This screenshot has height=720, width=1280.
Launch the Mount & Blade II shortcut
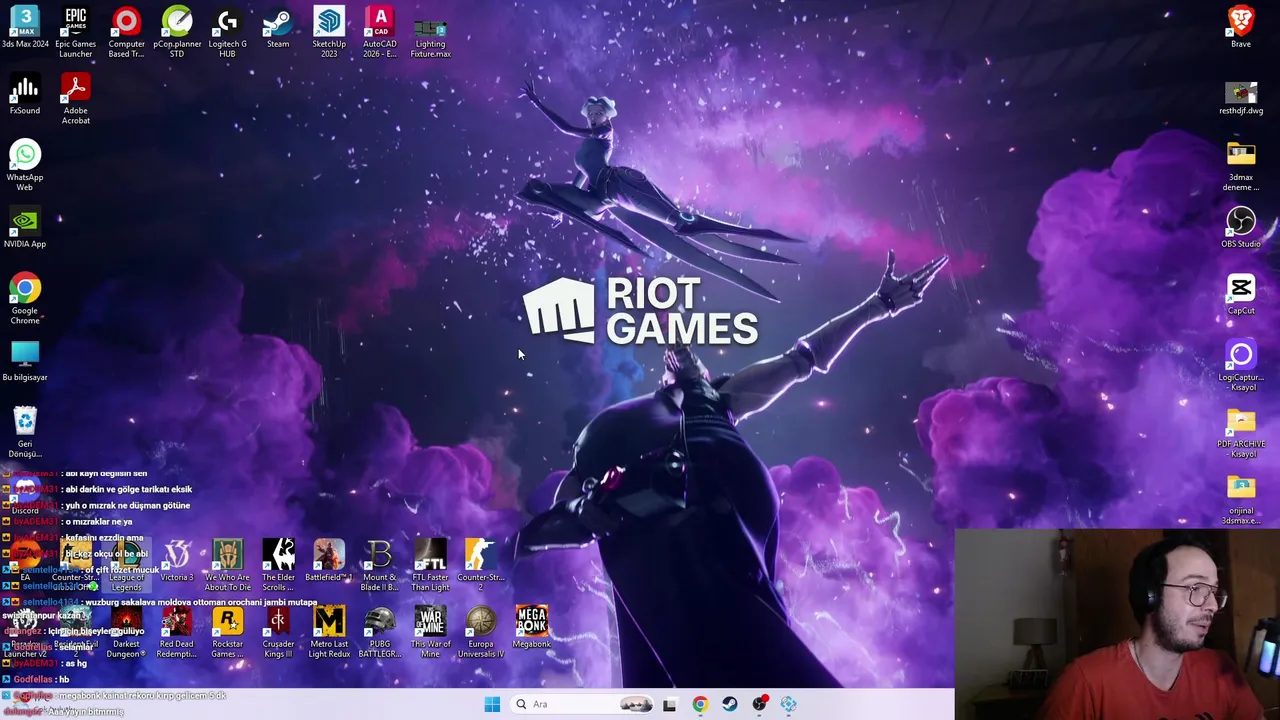pos(380,565)
